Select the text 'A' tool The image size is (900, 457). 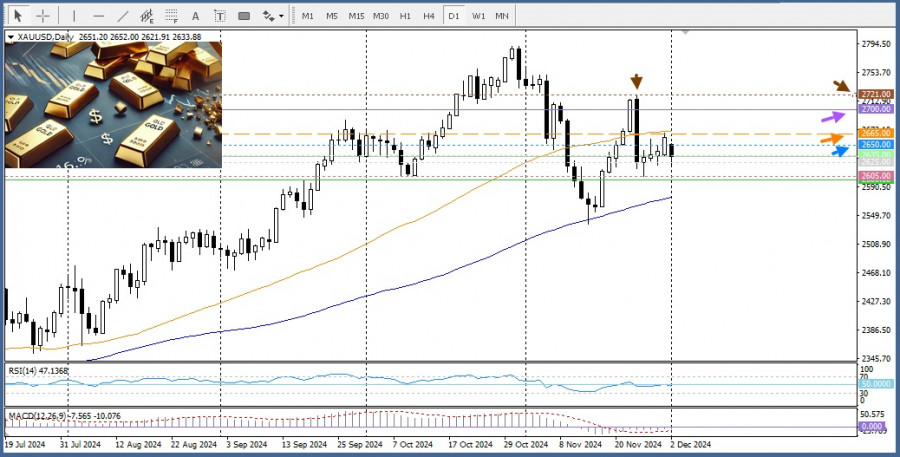[194, 16]
